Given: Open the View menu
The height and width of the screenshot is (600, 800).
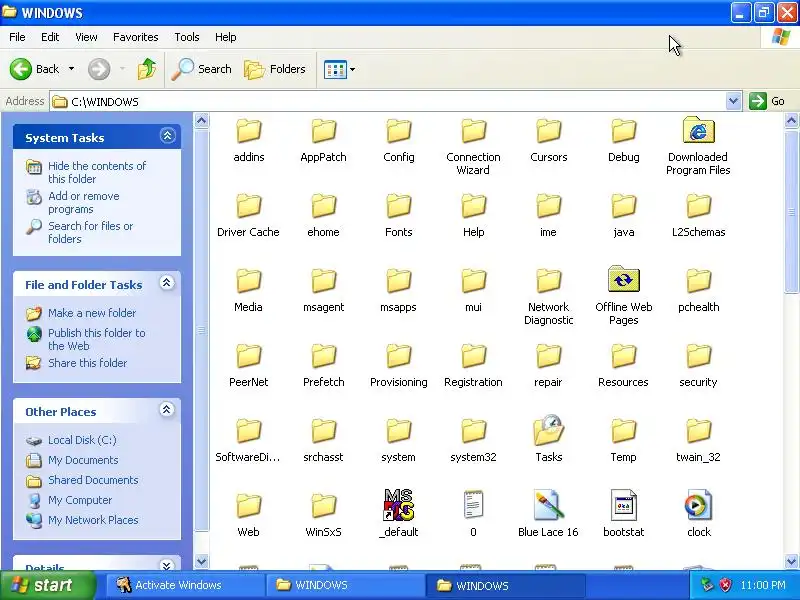Looking at the screenshot, I should (x=86, y=37).
